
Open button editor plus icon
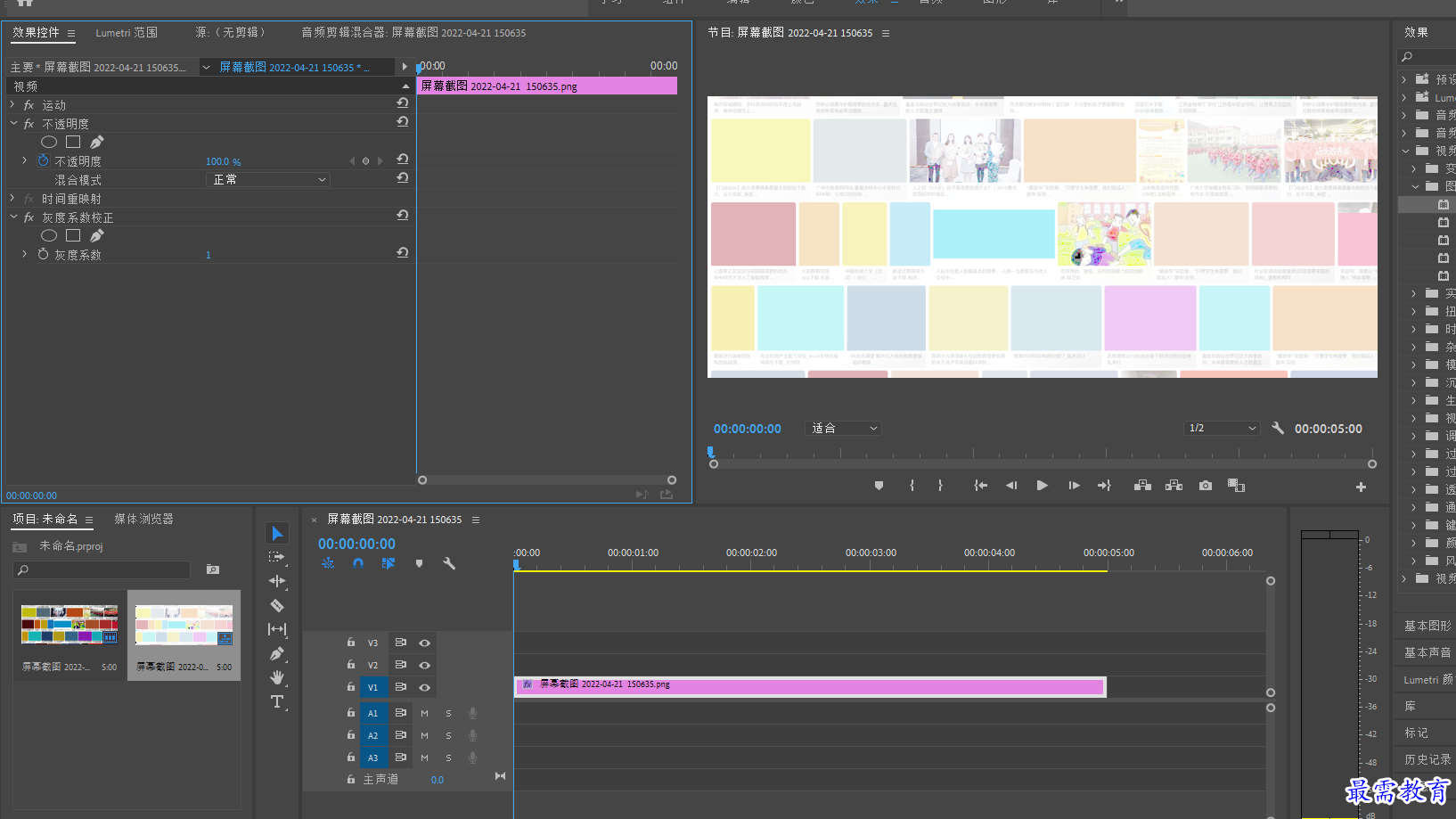pos(1361,487)
